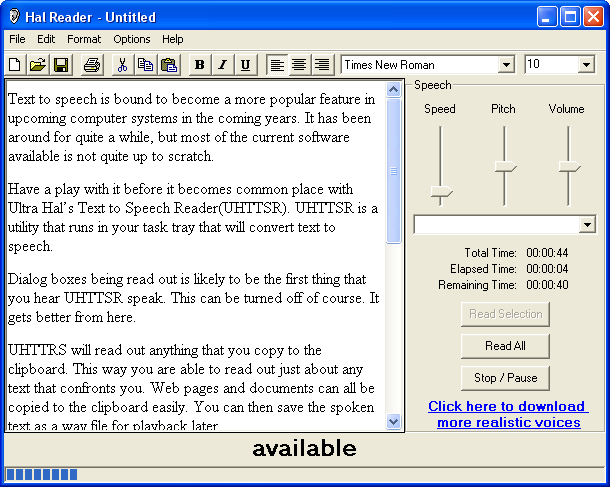Image resolution: width=610 pixels, height=487 pixels.
Task: Click the Speed slider thumb
Action: [x=442, y=192]
